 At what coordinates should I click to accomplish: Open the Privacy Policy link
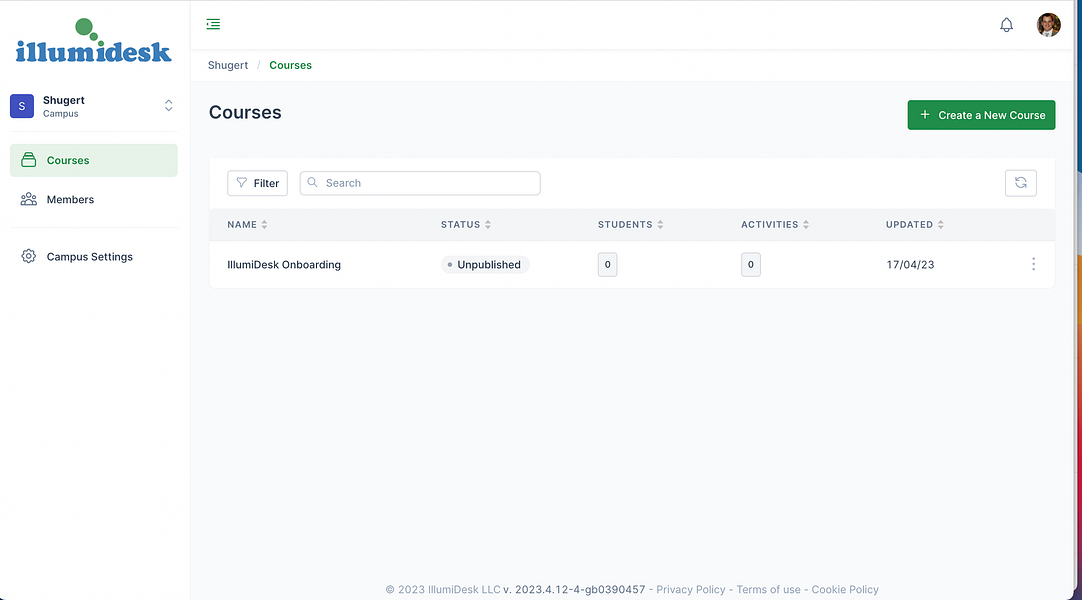click(691, 590)
